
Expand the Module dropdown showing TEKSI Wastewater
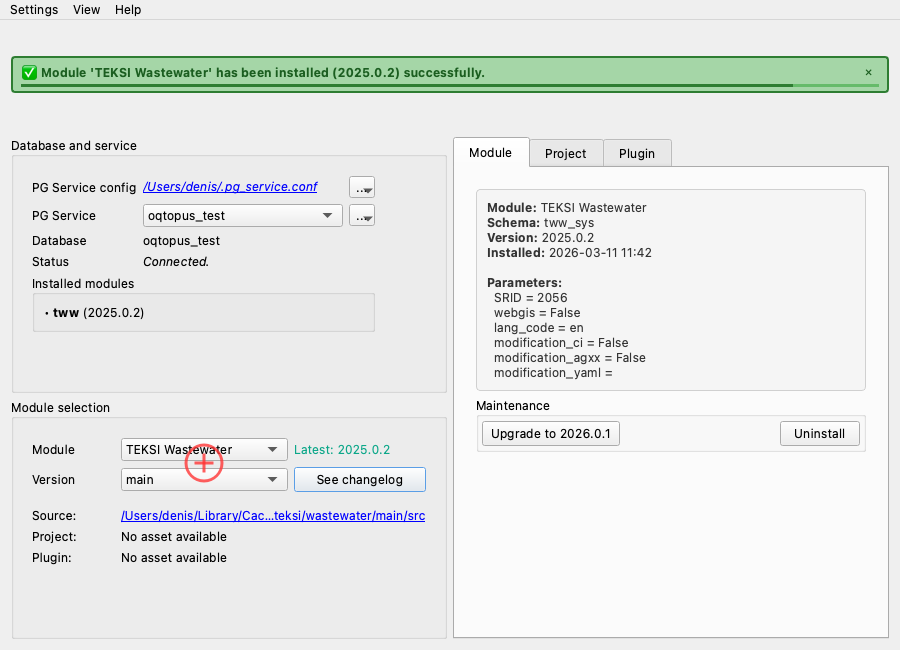click(x=204, y=450)
